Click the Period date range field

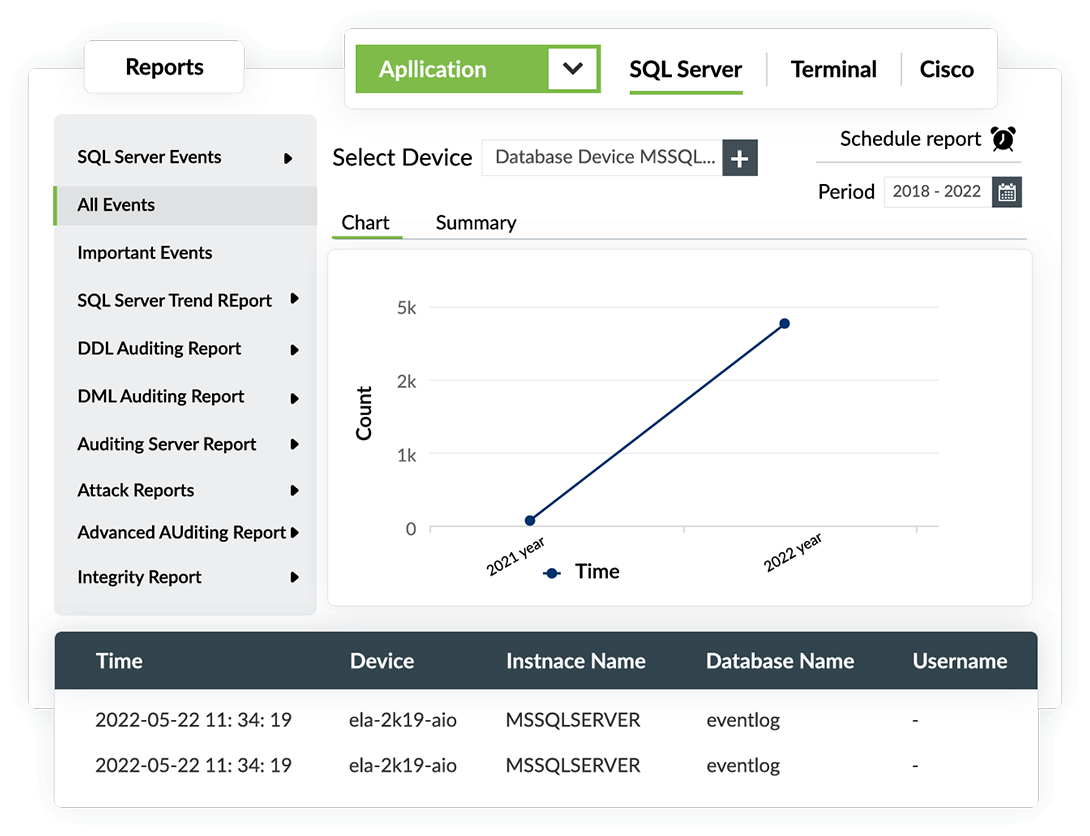937,192
